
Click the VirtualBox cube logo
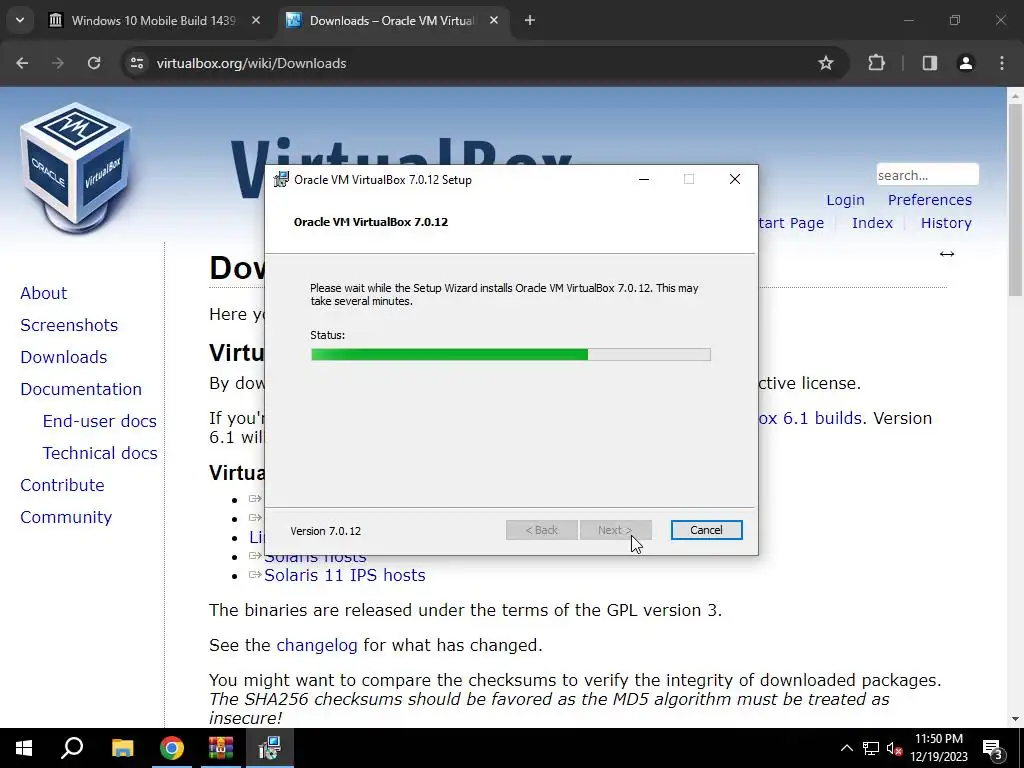click(x=76, y=167)
